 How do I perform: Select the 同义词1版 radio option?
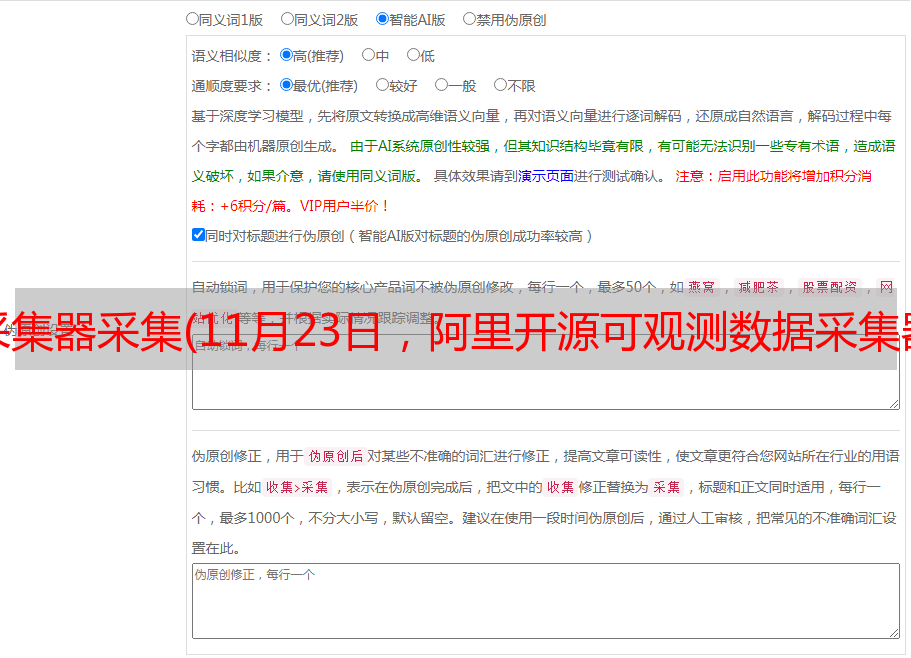coord(192,19)
